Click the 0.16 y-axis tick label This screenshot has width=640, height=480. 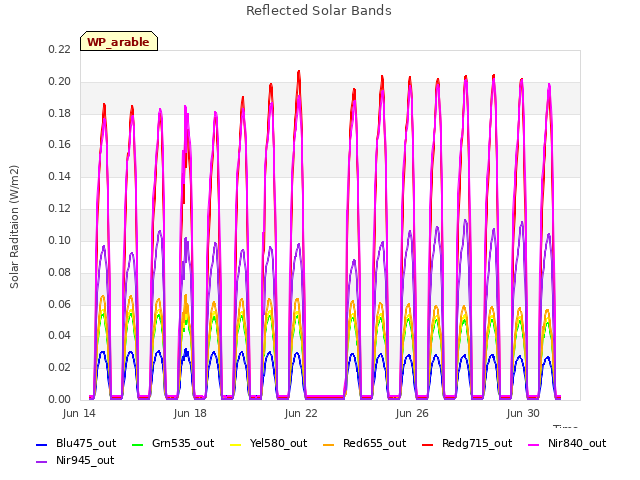tap(59, 144)
